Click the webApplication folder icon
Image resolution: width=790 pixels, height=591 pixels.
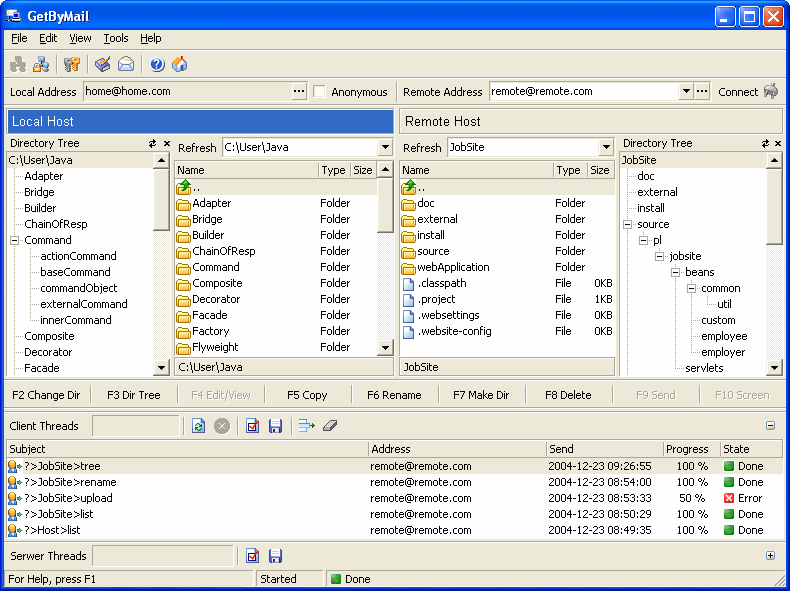pyautogui.click(x=409, y=268)
